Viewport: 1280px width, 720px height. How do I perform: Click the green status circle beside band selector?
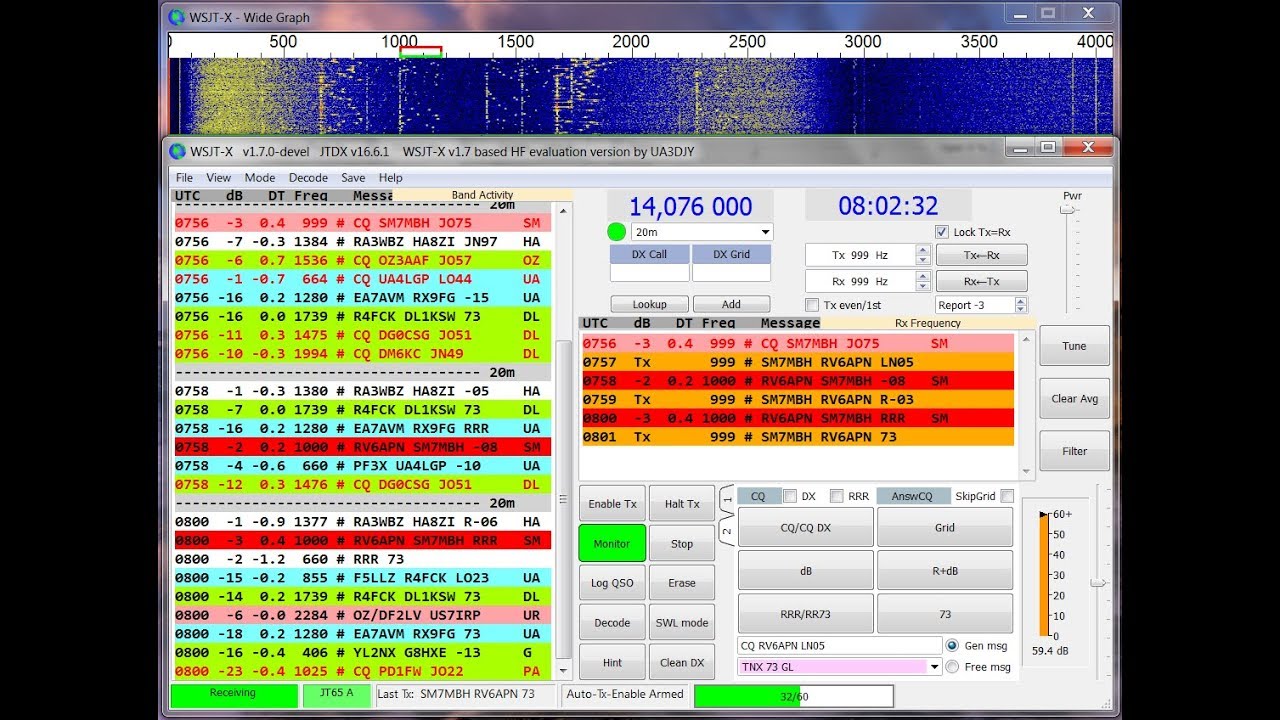(616, 232)
